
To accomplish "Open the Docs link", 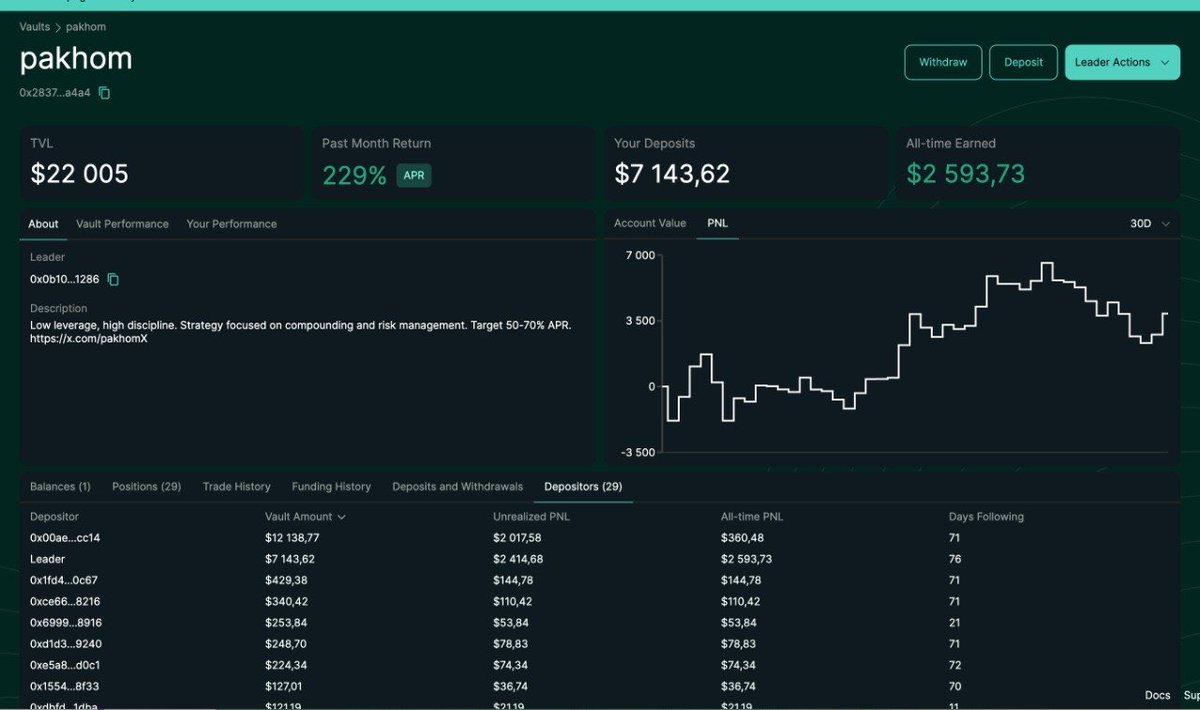I will [1157, 695].
